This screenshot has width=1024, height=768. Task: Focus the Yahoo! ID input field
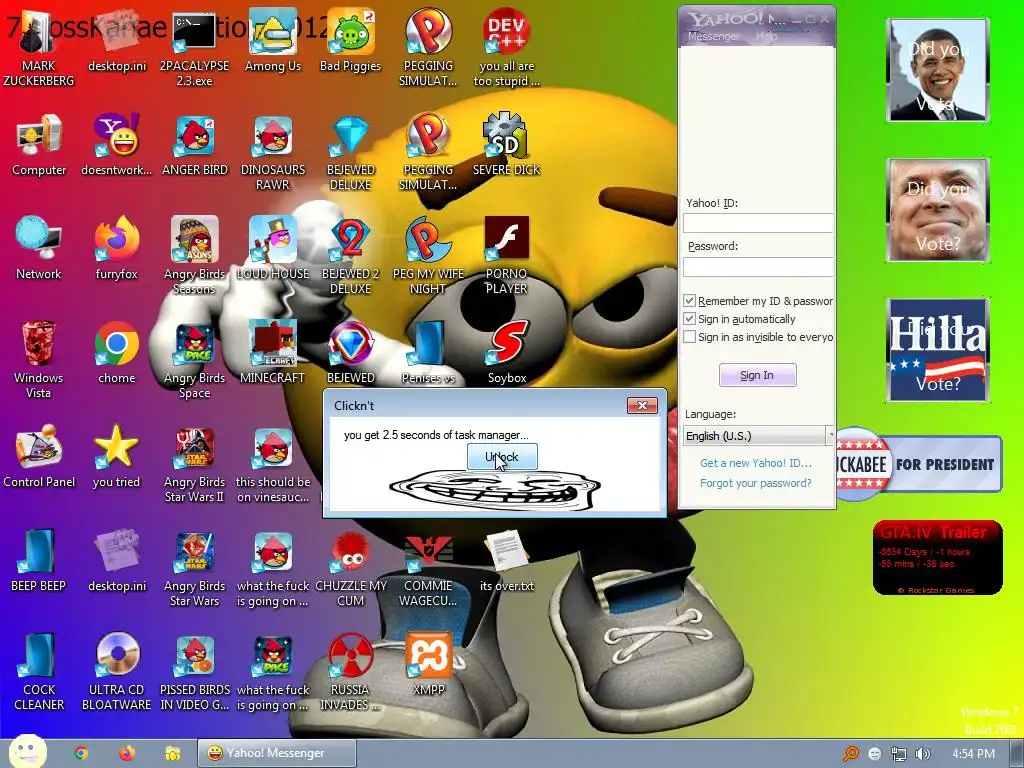click(x=758, y=223)
